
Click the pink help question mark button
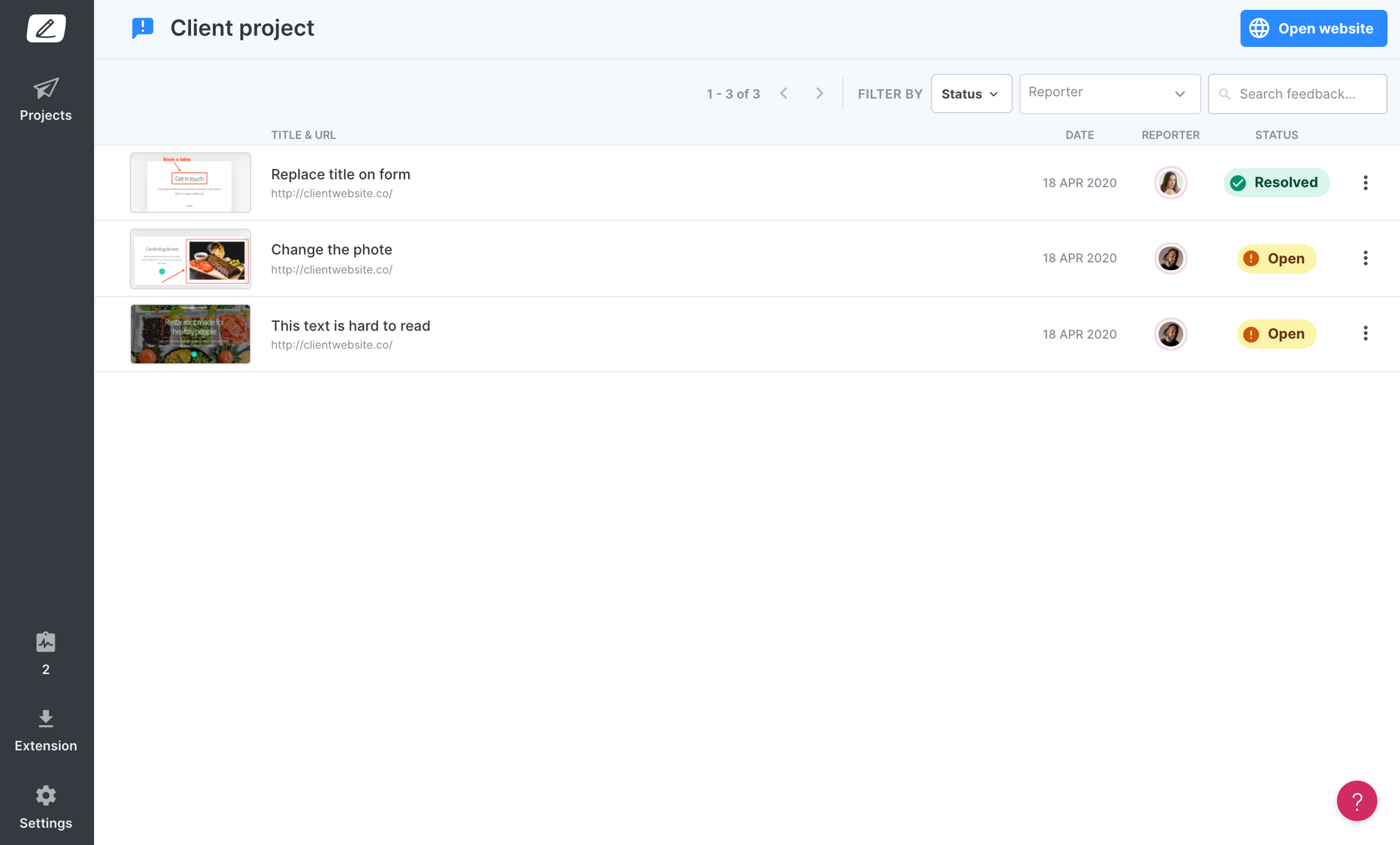tap(1357, 801)
